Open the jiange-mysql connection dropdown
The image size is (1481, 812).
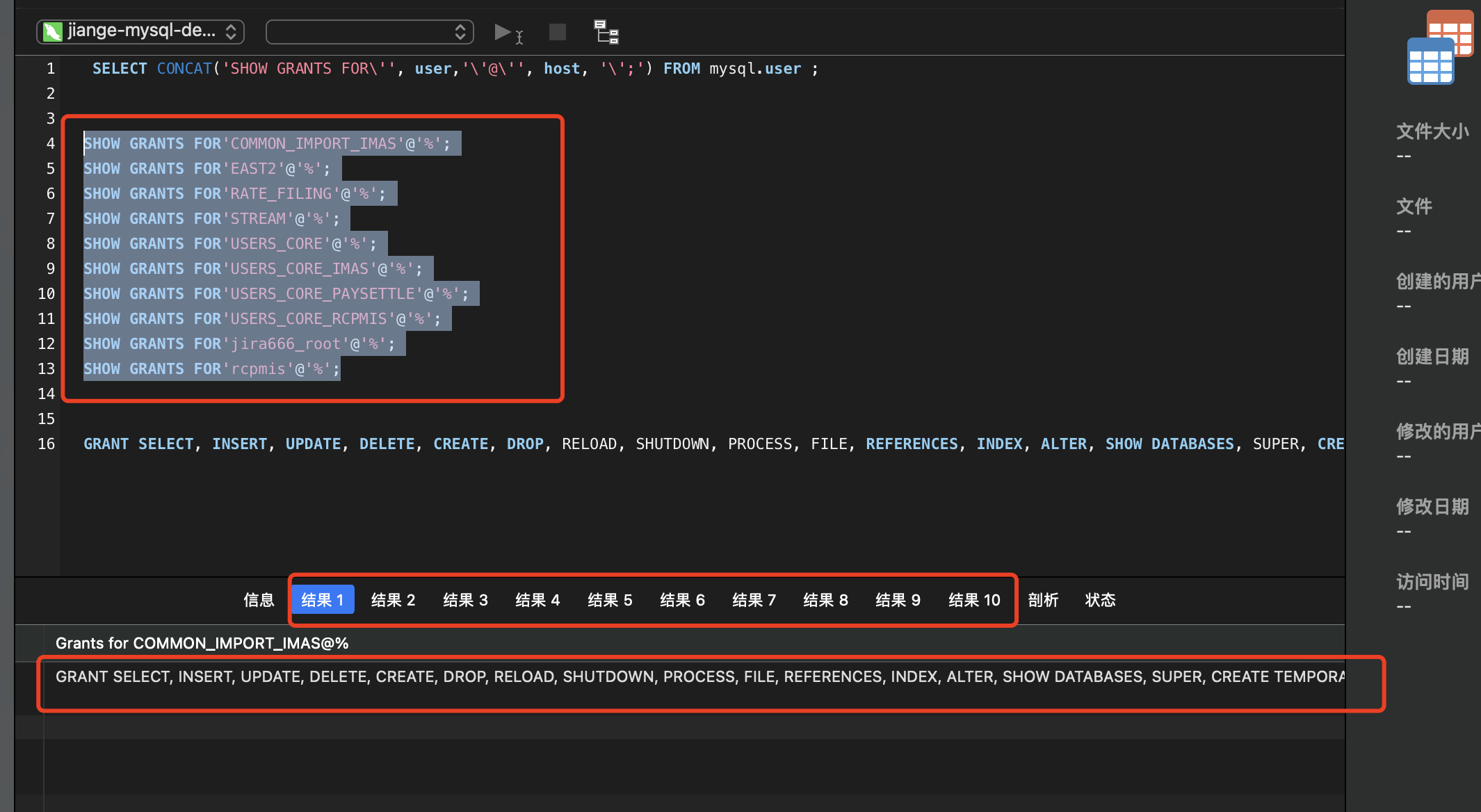pos(140,31)
